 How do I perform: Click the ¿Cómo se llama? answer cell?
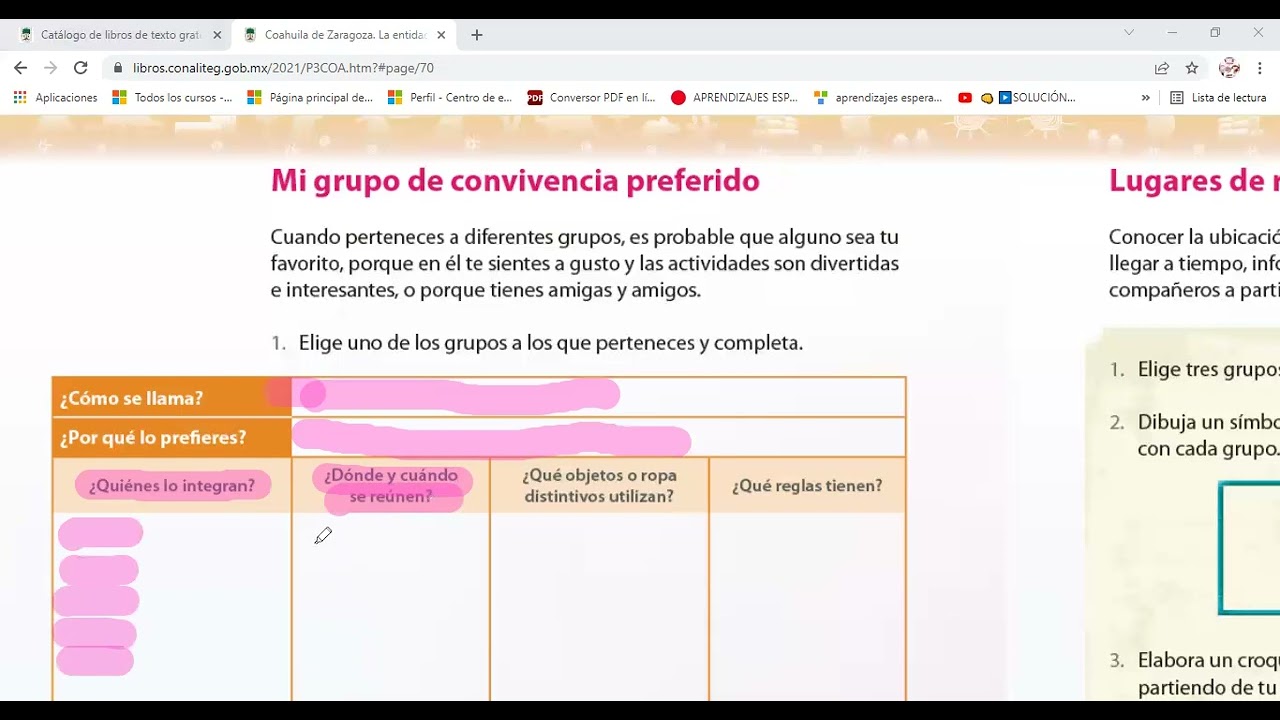(598, 397)
